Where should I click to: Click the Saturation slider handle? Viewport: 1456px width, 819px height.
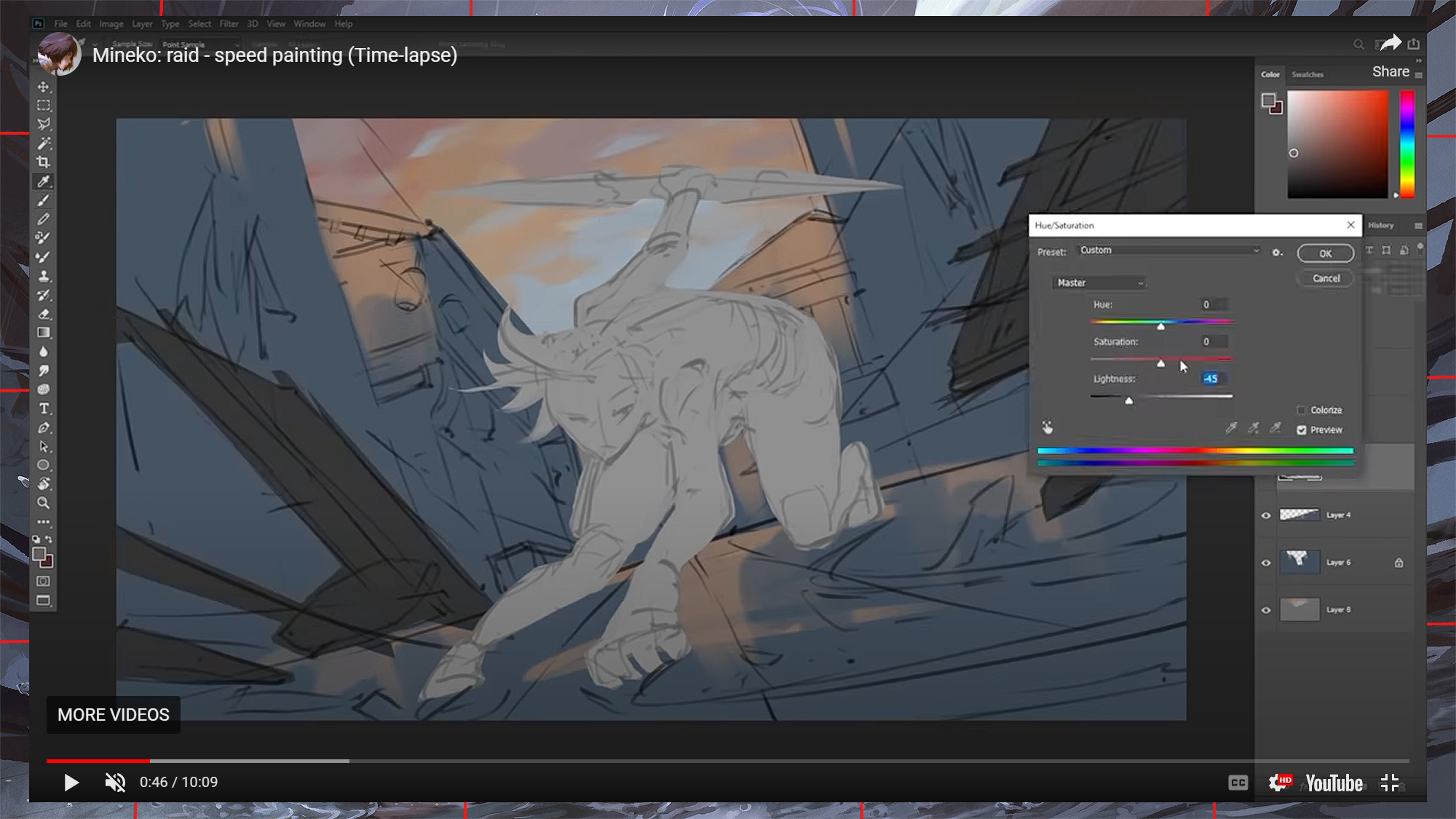point(1161,363)
